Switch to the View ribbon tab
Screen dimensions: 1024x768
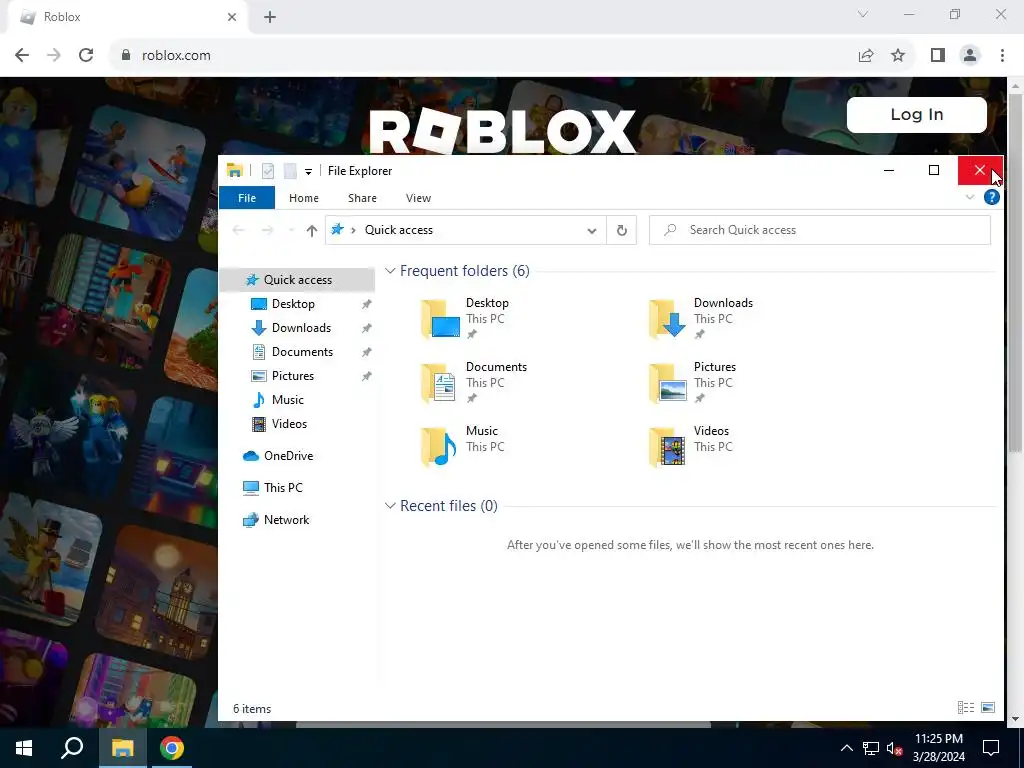pos(418,198)
